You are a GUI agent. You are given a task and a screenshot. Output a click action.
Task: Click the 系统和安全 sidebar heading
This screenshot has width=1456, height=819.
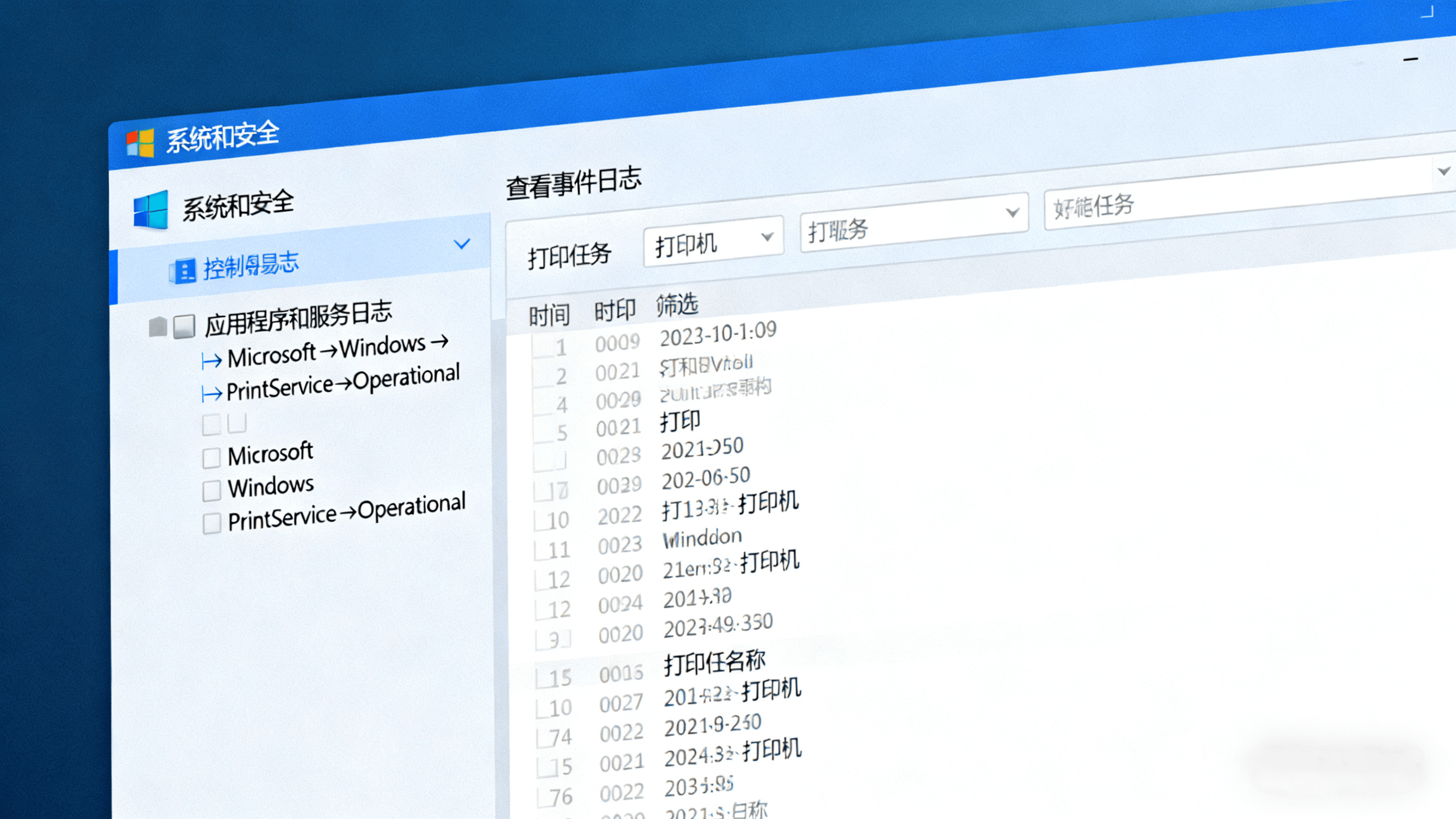pyautogui.click(x=238, y=205)
